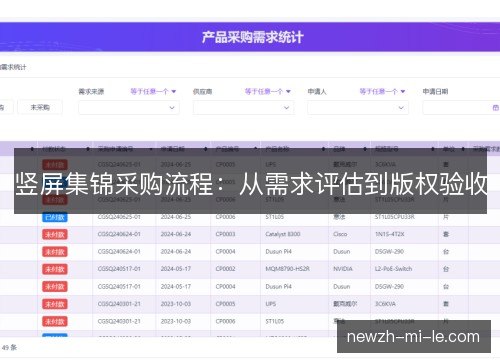Change the 等于任意一个 operator for 供应商
The image size is (500, 362).
point(268,91)
